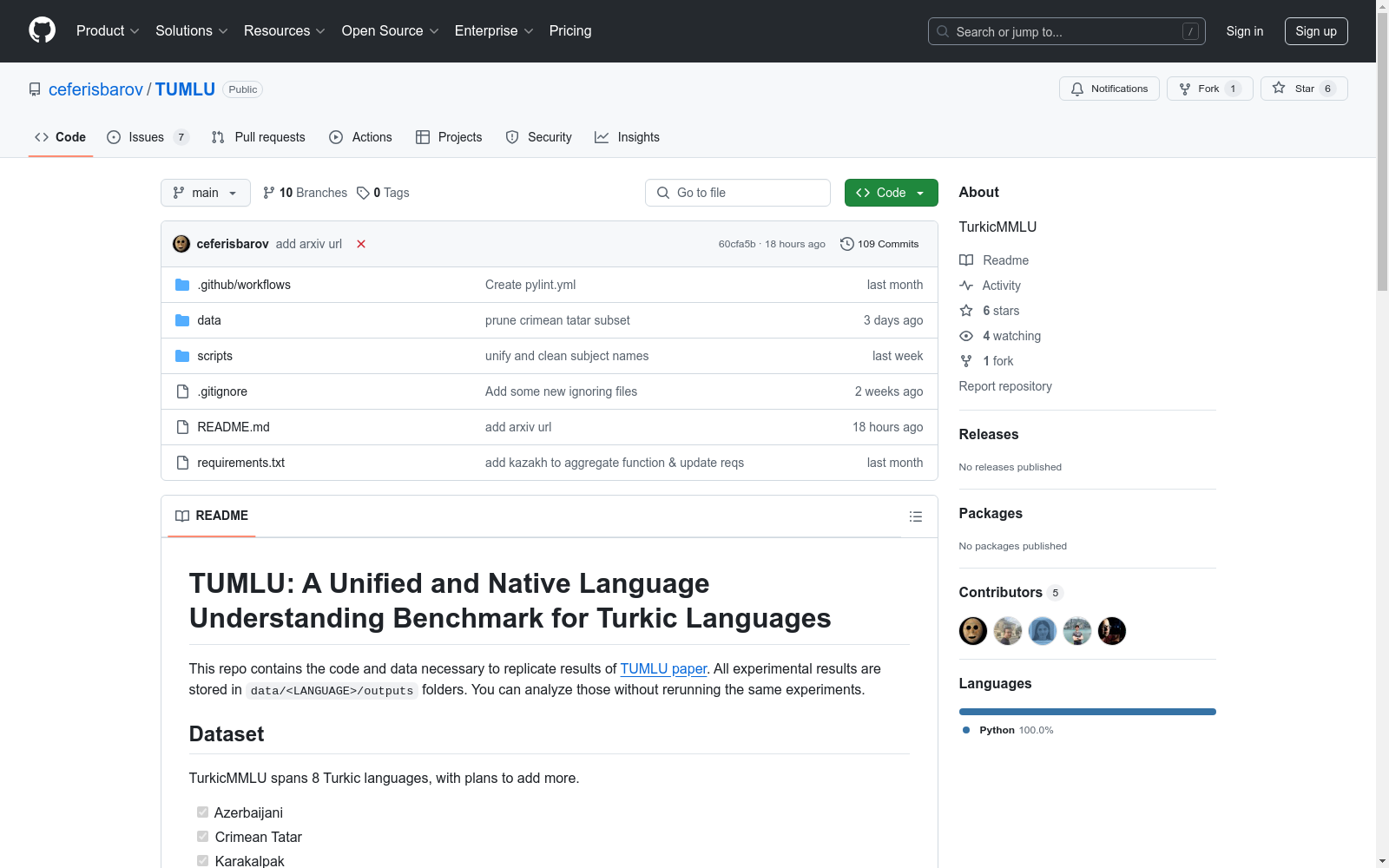
Task: Toggle the Azerbaijani checkbox
Action: click(202, 812)
